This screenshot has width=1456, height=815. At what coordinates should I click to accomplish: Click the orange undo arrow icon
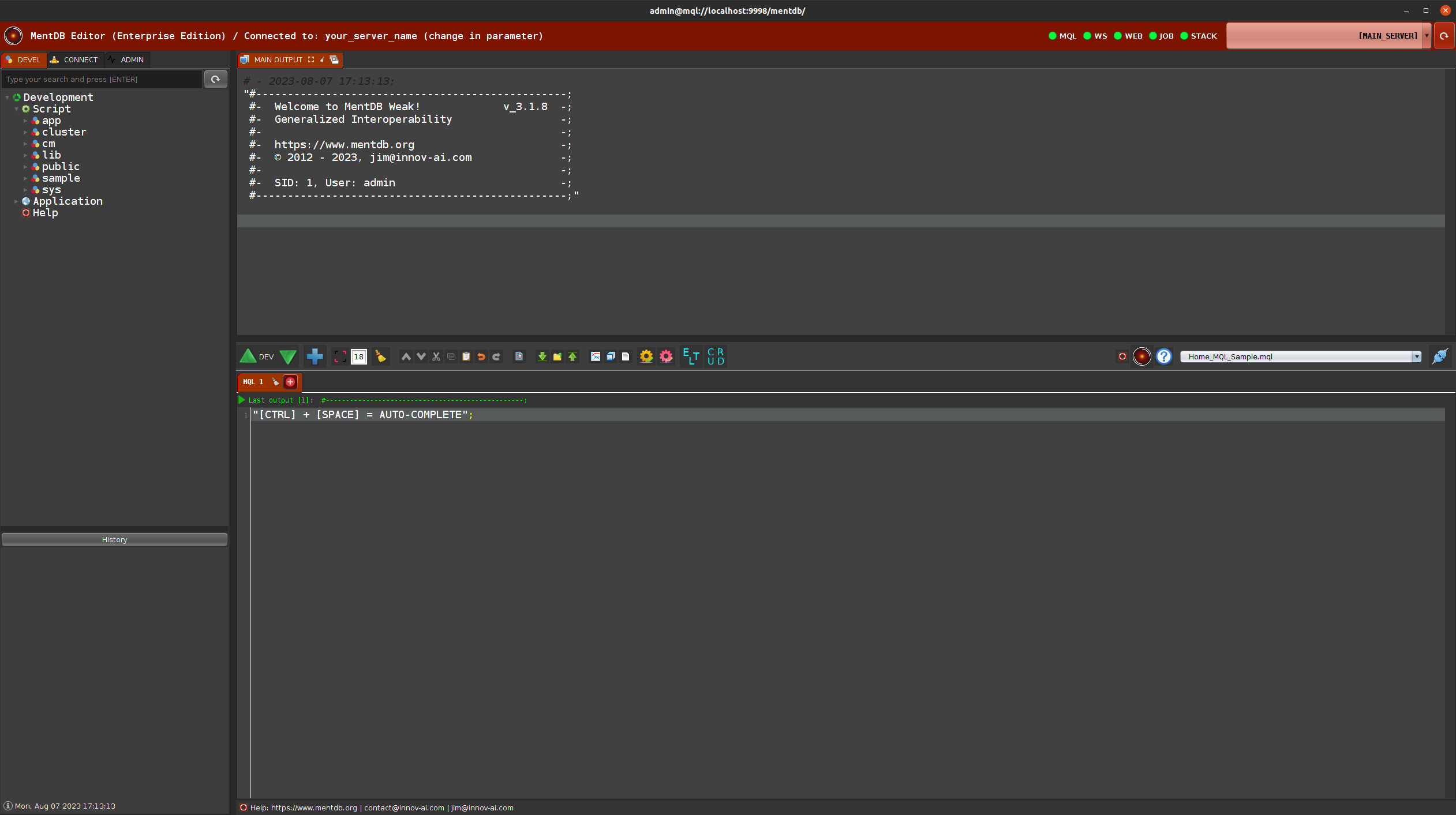[x=481, y=356]
